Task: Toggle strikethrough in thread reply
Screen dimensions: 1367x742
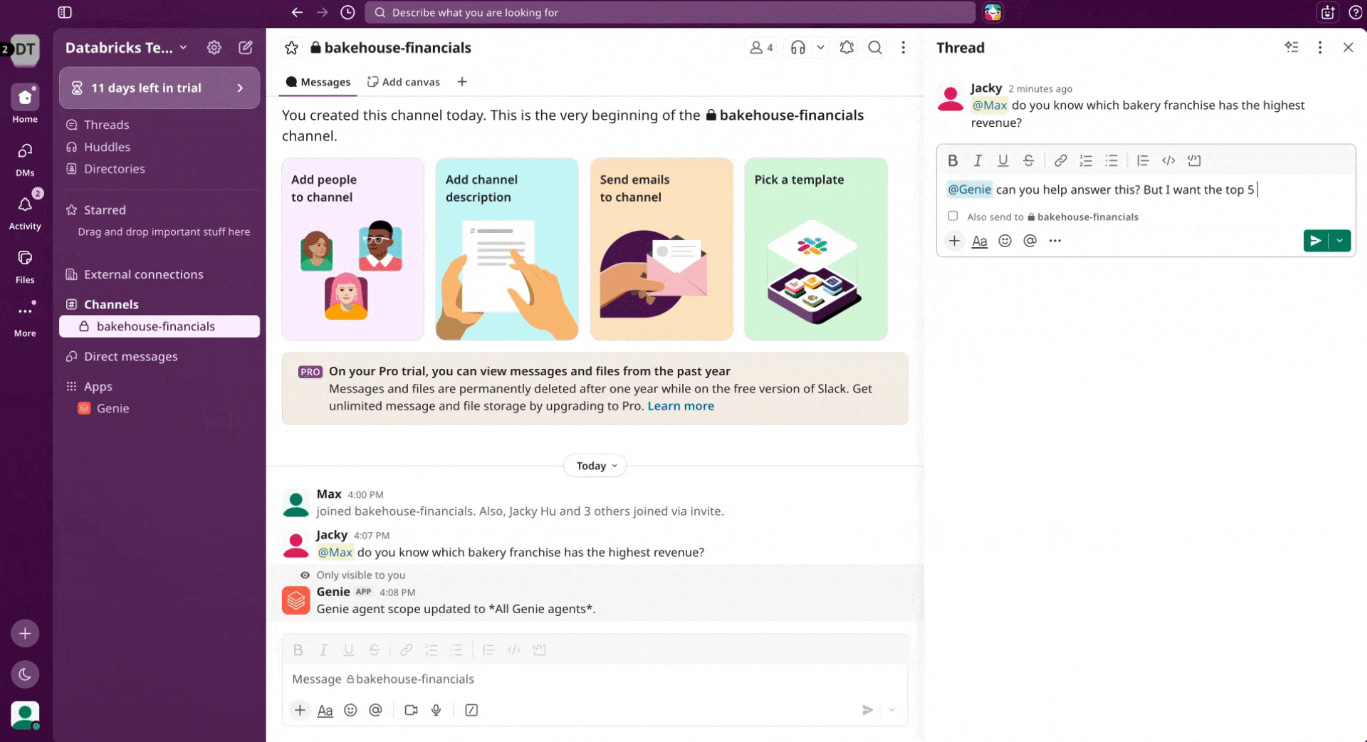Action: pos(1028,160)
